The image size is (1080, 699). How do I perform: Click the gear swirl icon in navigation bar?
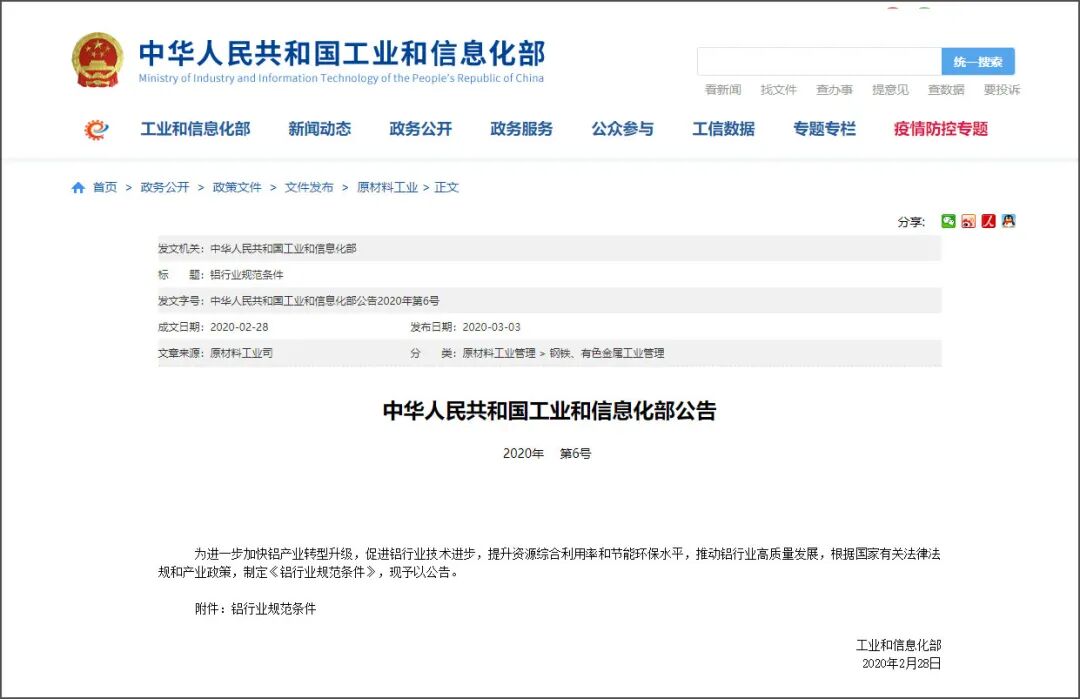[x=96, y=129]
